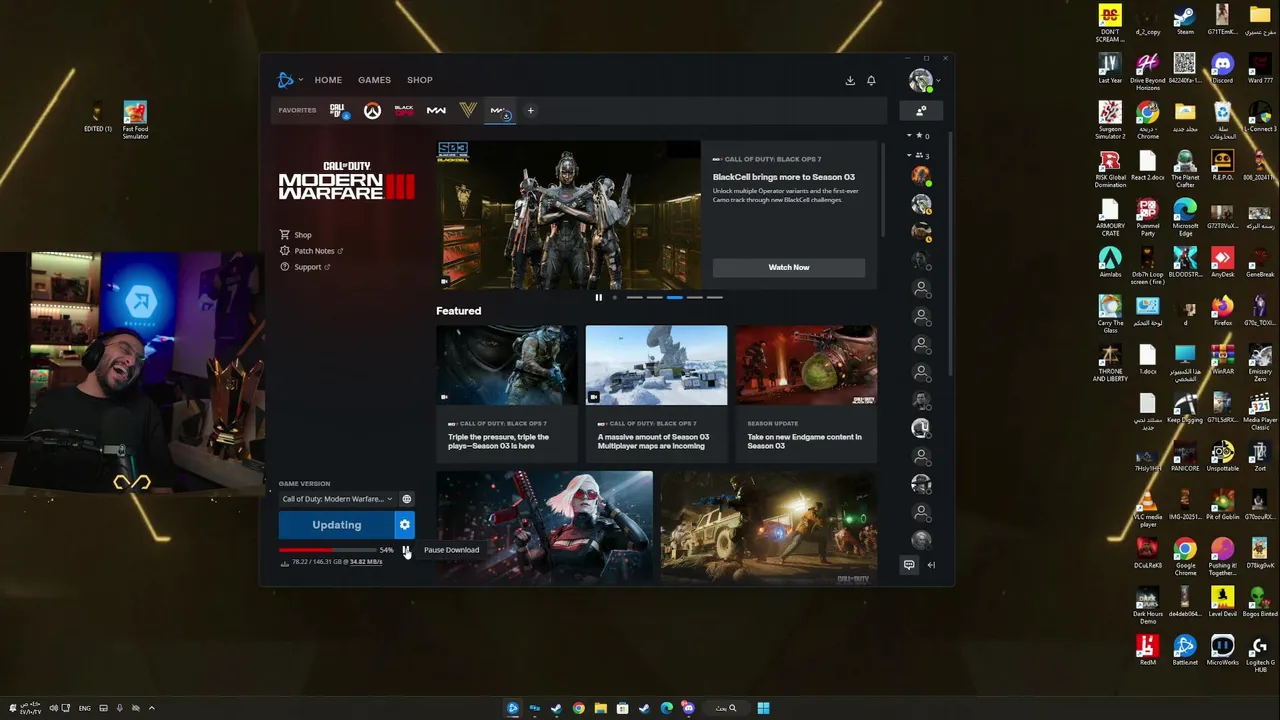1280x720 pixels.
Task: Open Pummel Party desktop shortcut
Action: coord(1147,215)
